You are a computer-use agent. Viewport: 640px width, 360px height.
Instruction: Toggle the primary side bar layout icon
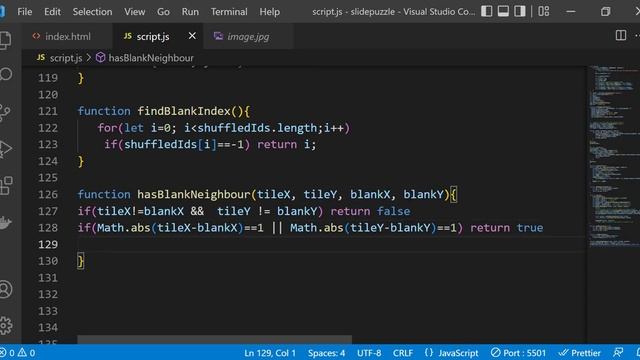pos(487,11)
